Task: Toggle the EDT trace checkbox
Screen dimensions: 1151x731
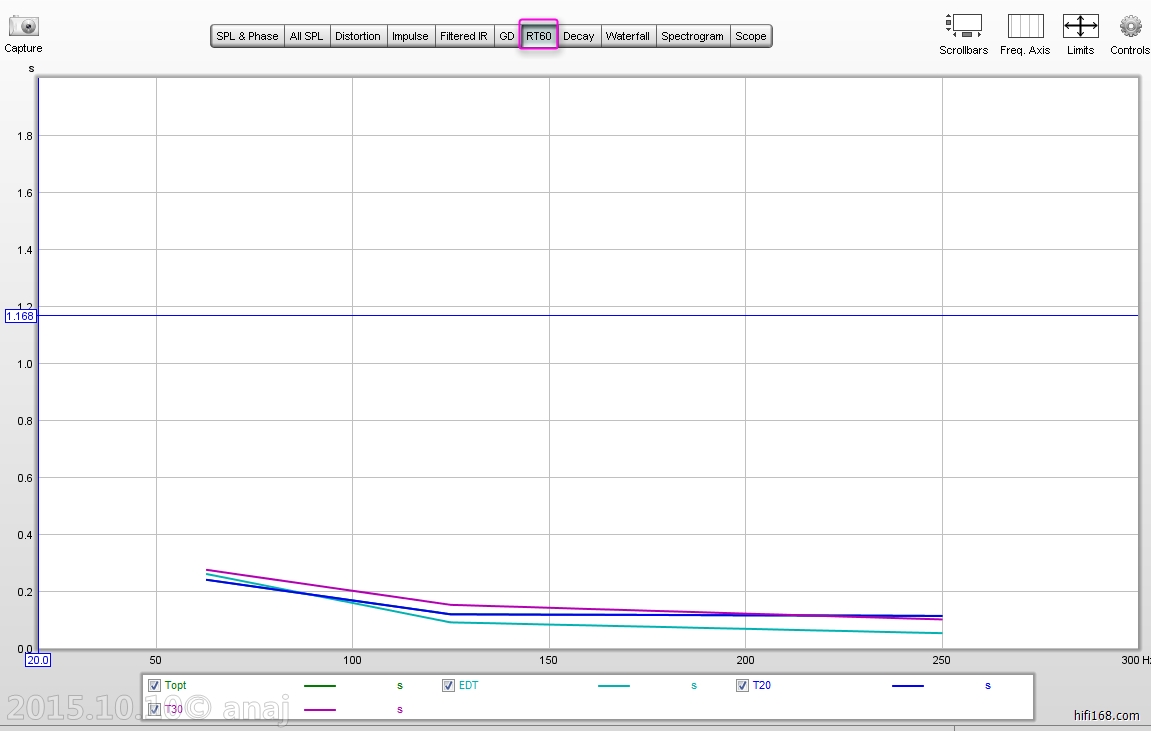Action: click(x=448, y=686)
